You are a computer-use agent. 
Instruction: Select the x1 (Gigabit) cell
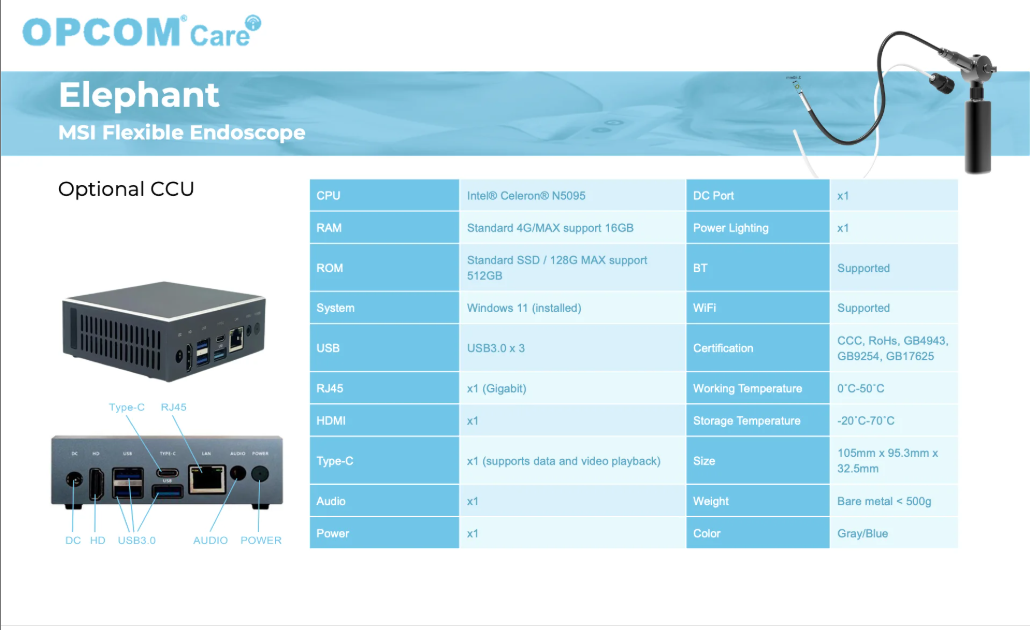coord(572,388)
